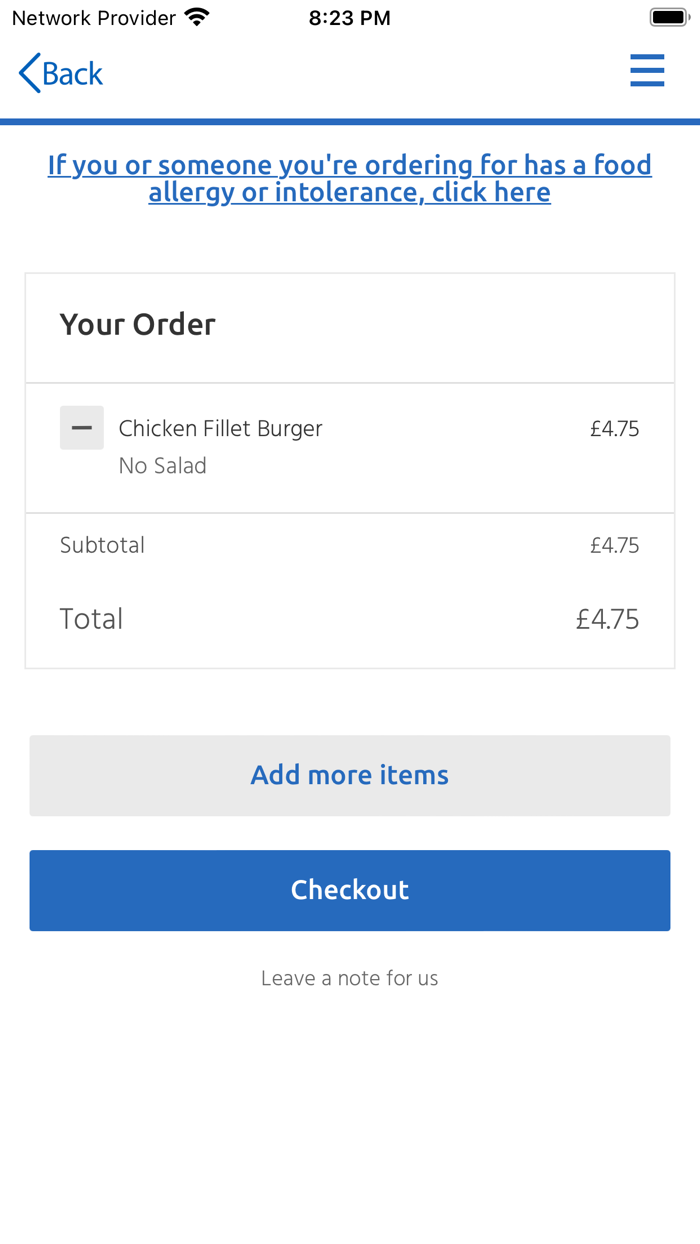Tap the Subtotal amount £4.75
The width and height of the screenshot is (700, 1244).
click(x=614, y=545)
